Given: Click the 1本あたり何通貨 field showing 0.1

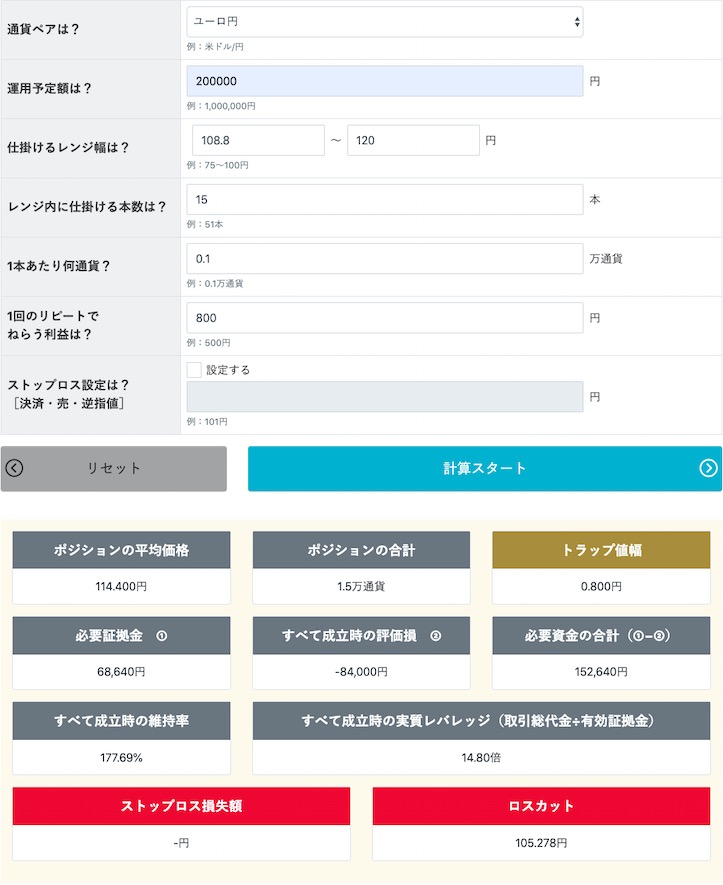Looking at the screenshot, I should point(384,259).
